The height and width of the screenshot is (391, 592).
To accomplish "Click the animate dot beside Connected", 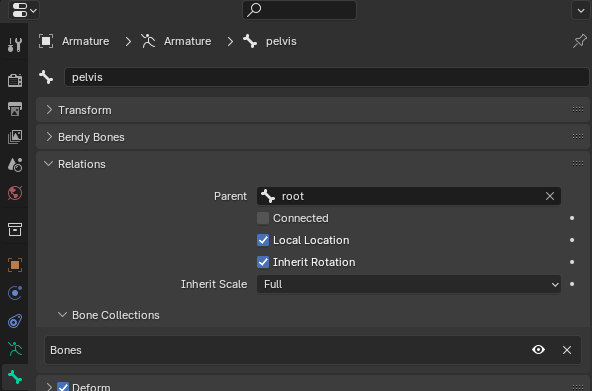I will tap(572, 218).
